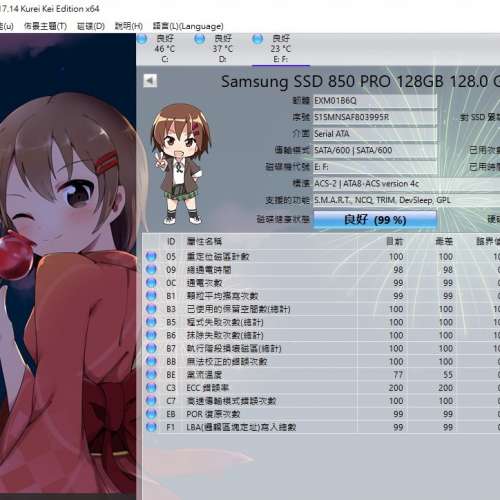Select the POR recovery count row EB
The image size is (500, 500).
(322, 414)
